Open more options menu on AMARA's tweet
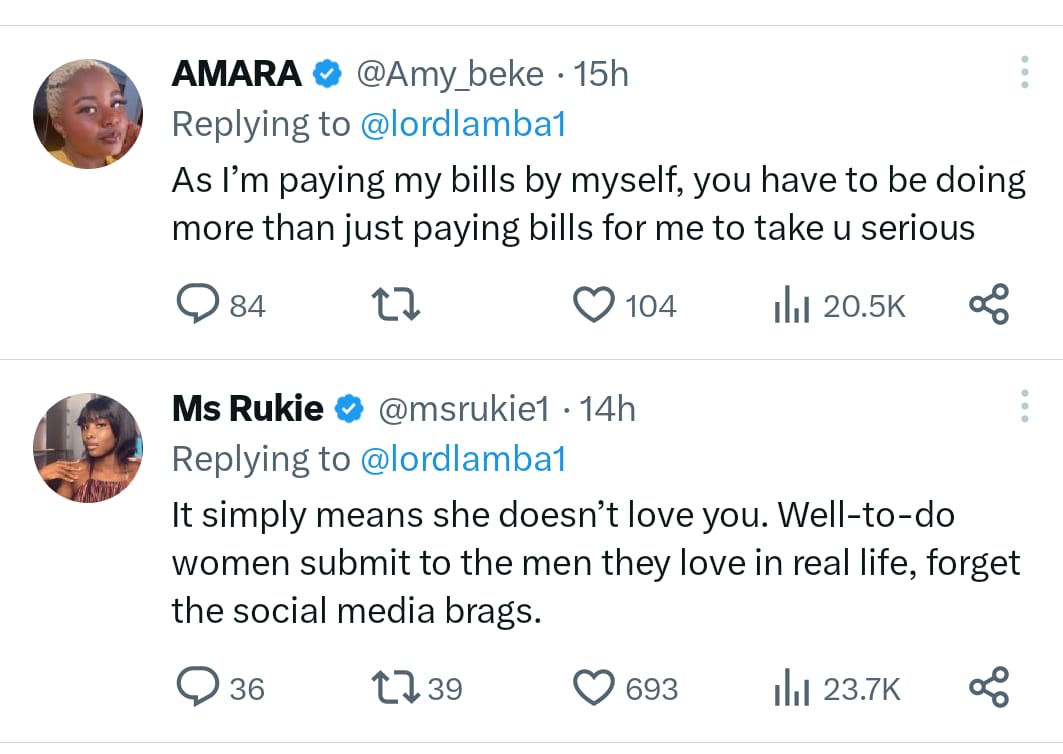The image size is (1063, 754). point(1024,74)
